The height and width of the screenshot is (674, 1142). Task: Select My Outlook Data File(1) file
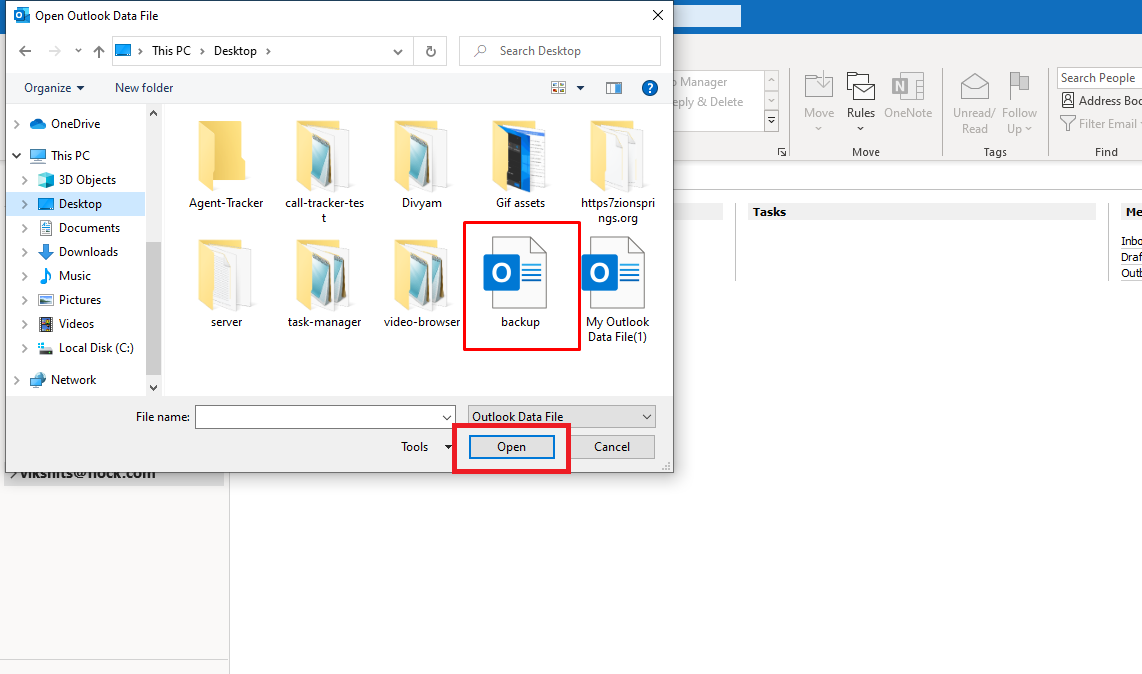coord(617,290)
